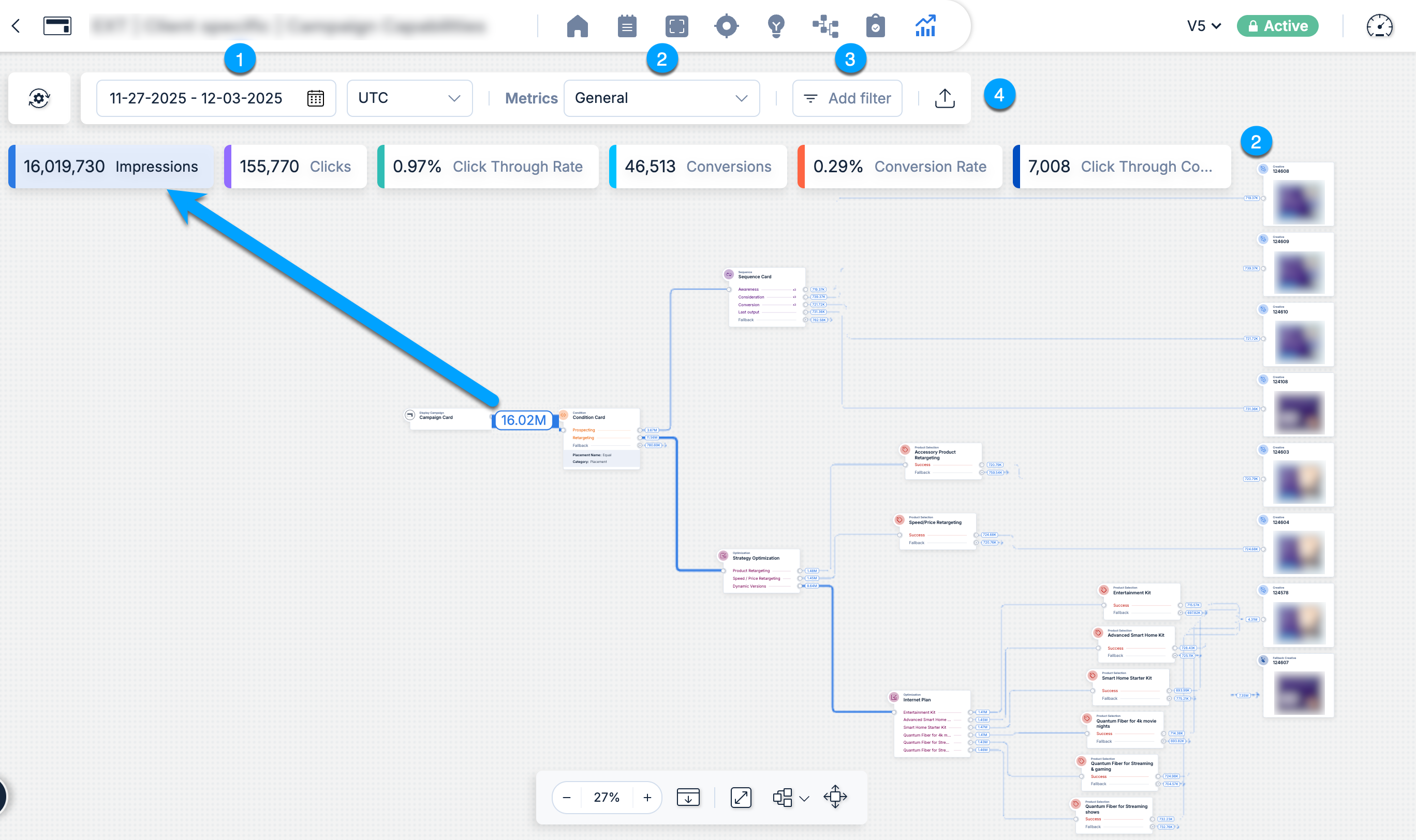Open the lightbulb insights icon
Viewport: 1416px width, 840px height.
point(776,26)
